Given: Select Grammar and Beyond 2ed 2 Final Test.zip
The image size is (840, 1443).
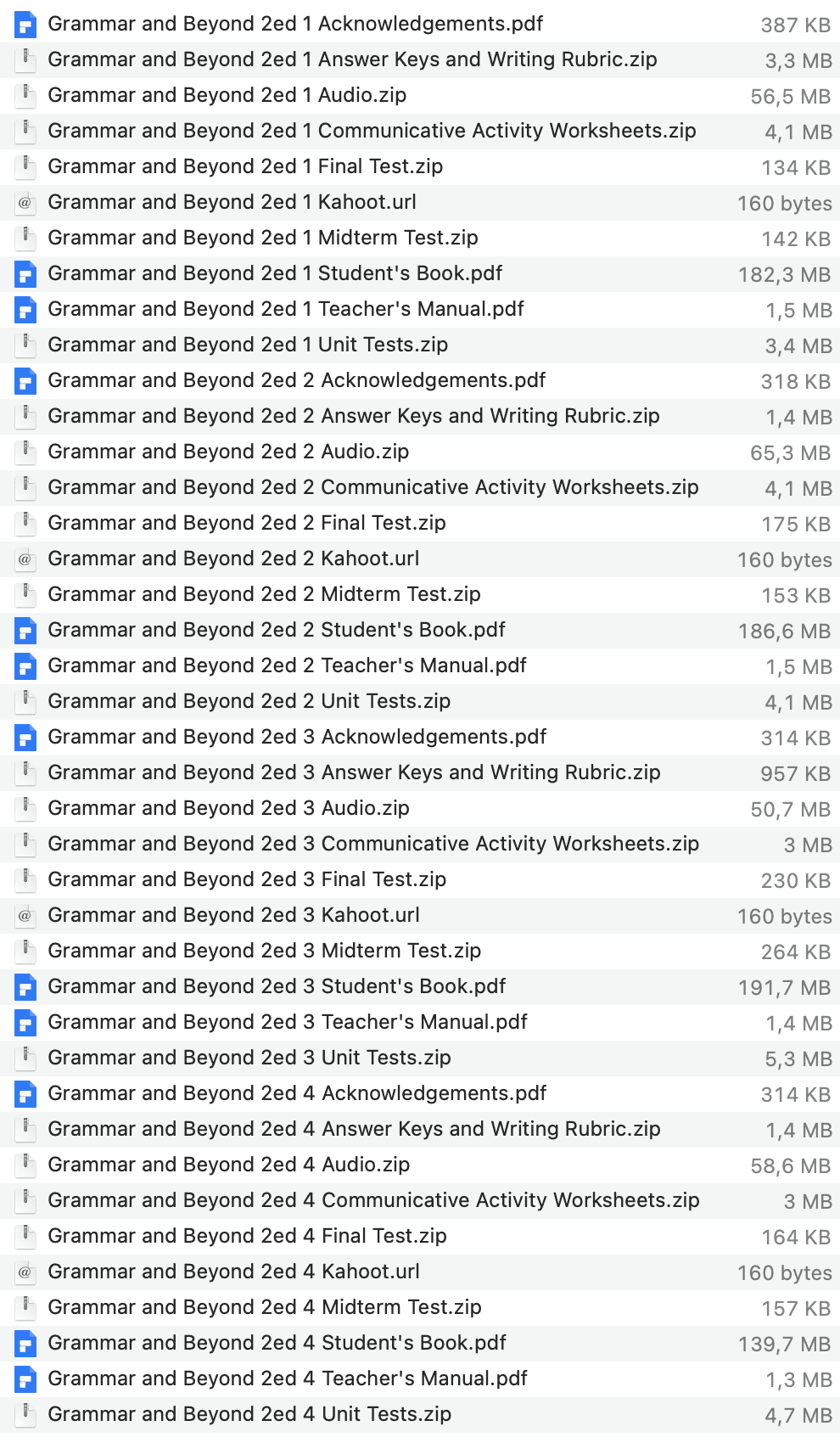Looking at the screenshot, I should (247, 523).
